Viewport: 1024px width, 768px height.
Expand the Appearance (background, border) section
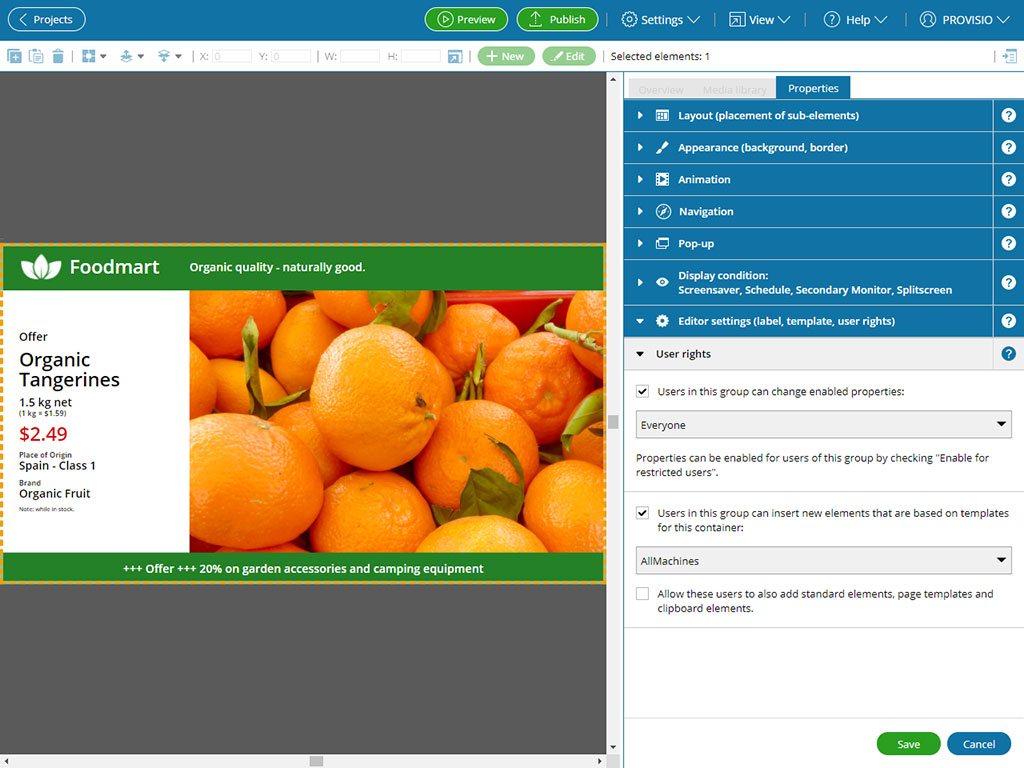(x=762, y=148)
